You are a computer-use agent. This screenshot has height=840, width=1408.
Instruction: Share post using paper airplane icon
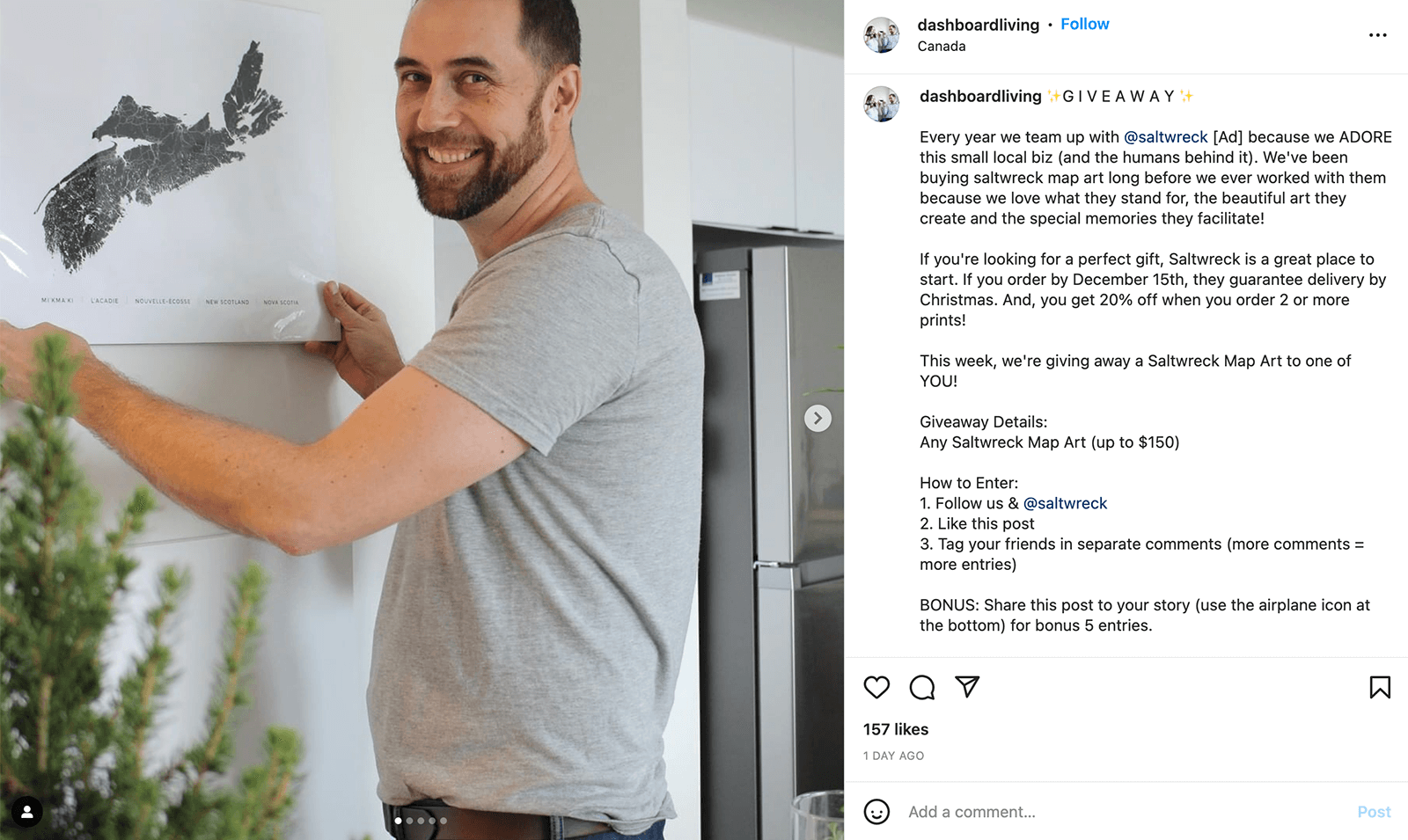click(967, 686)
